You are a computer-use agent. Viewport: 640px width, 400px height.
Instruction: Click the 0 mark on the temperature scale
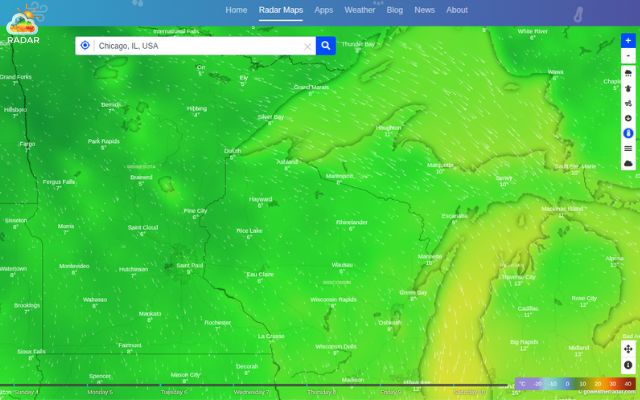click(x=567, y=384)
